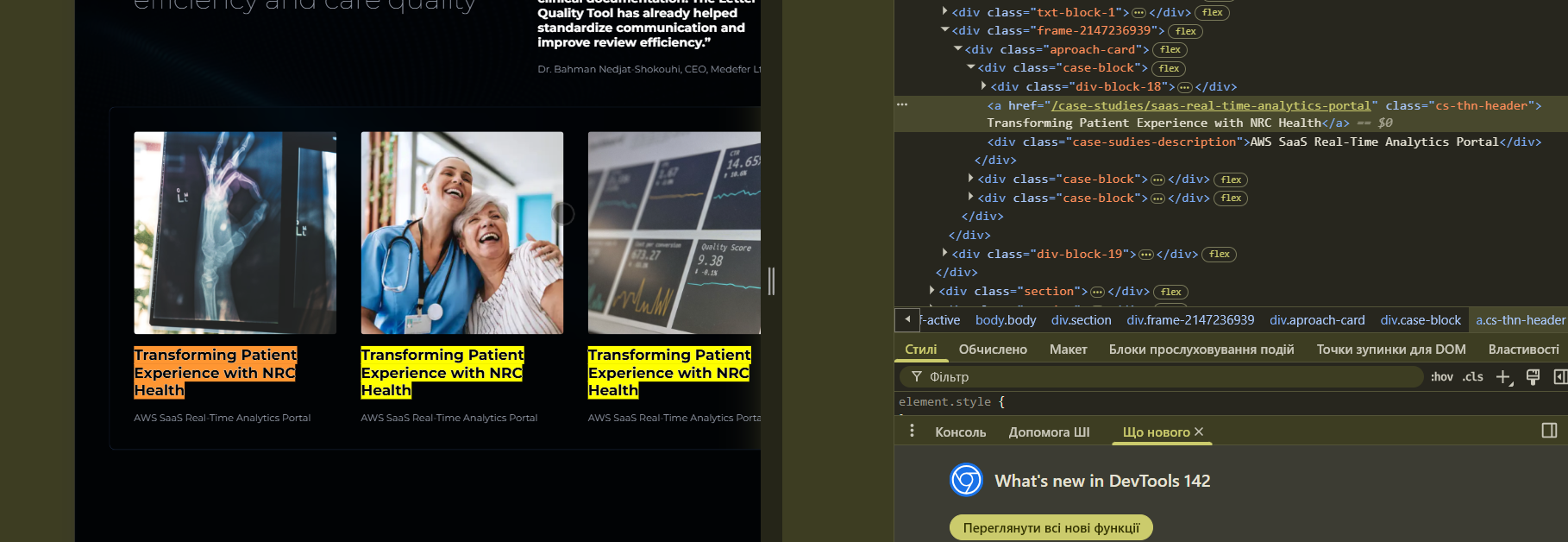Screen dimensions: 1568x542
Task: Click the ellipsis in the div-block-18 row
Action: (1184, 87)
